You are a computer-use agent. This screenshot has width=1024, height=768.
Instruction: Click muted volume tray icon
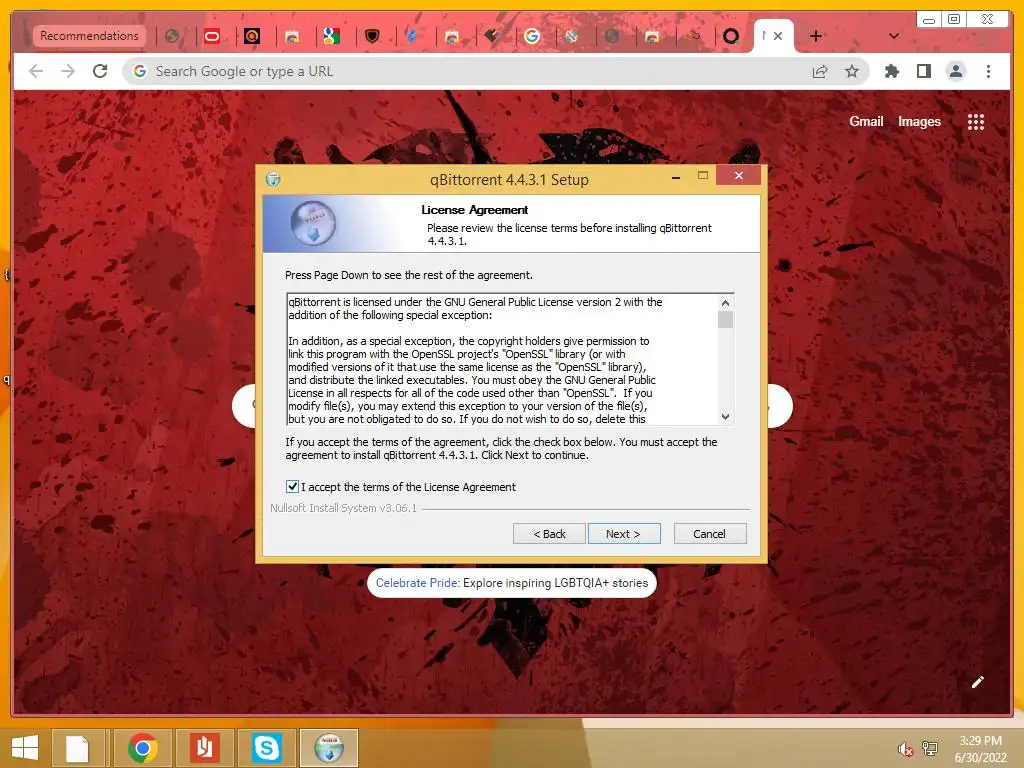[905, 749]
